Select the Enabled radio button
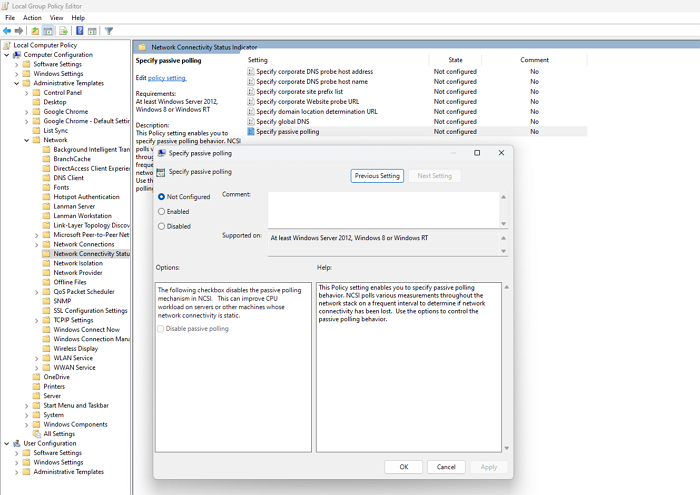This screenshot has height=495, width=700. (162, 212)
